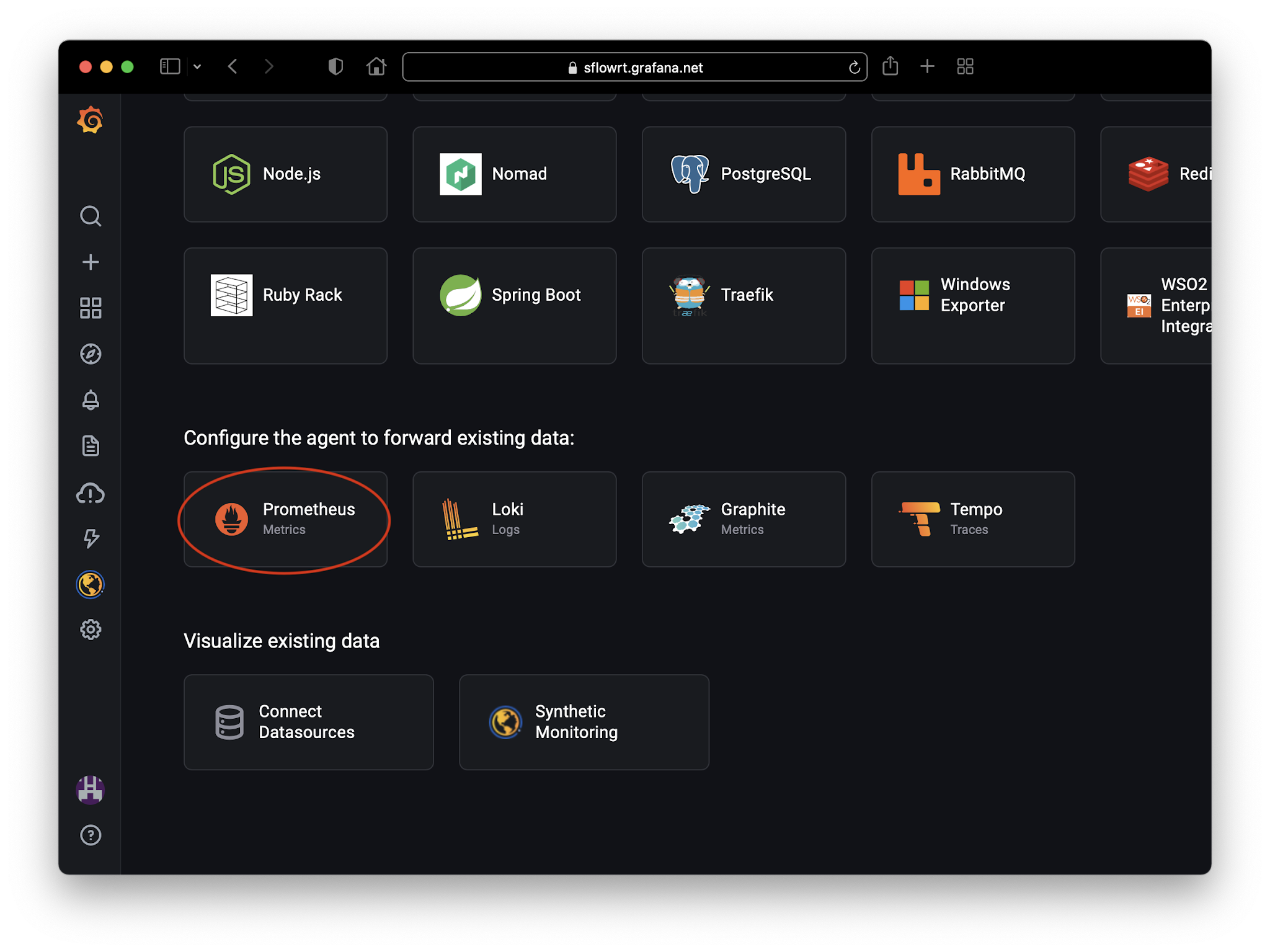The width and height of the screenshot is (1270, 952).
Task: Focus the sflowrt.grafana.net address bar
Action: pos(635,67)
